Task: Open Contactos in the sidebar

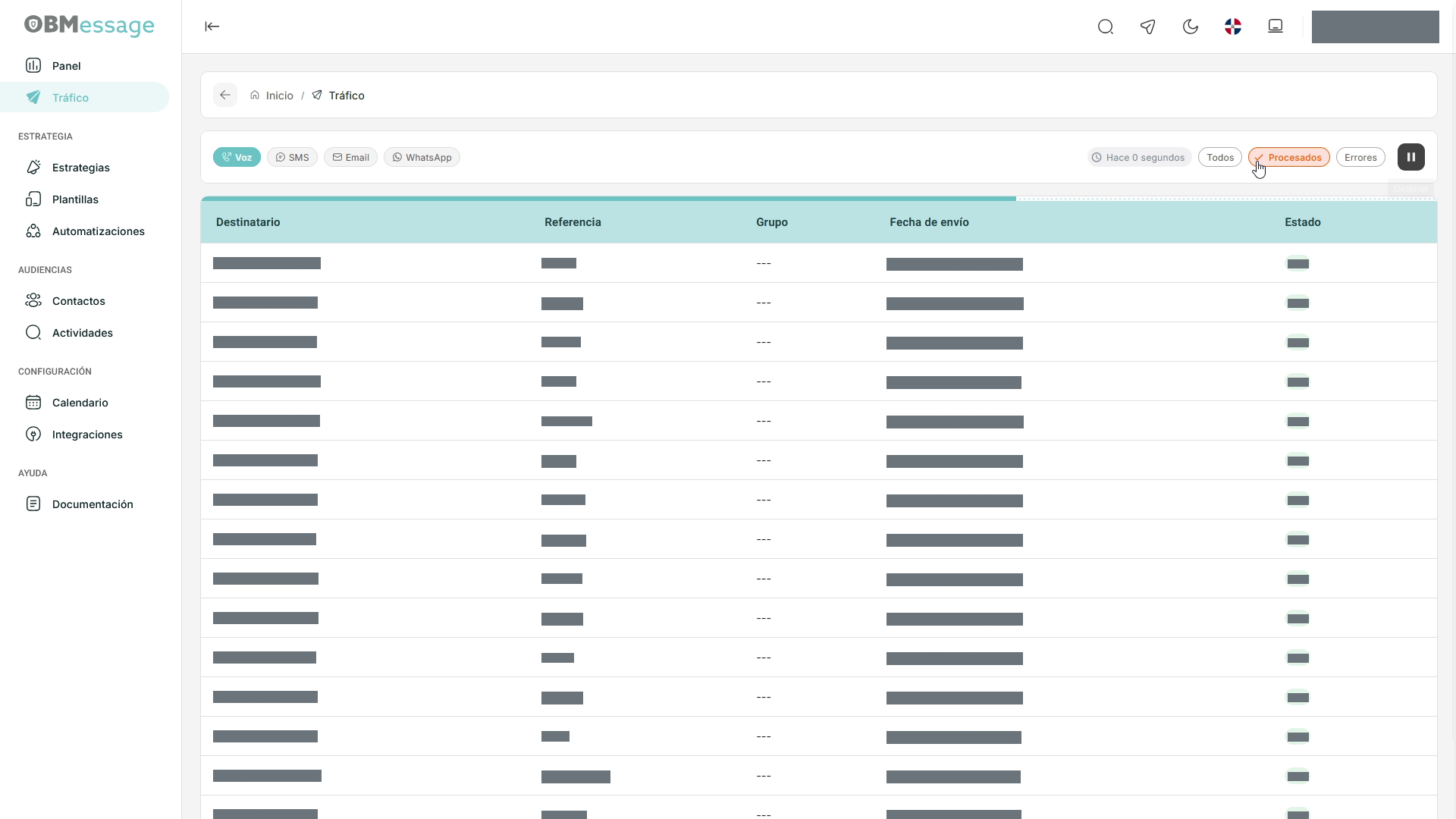Action: click(x=84, y=301)
